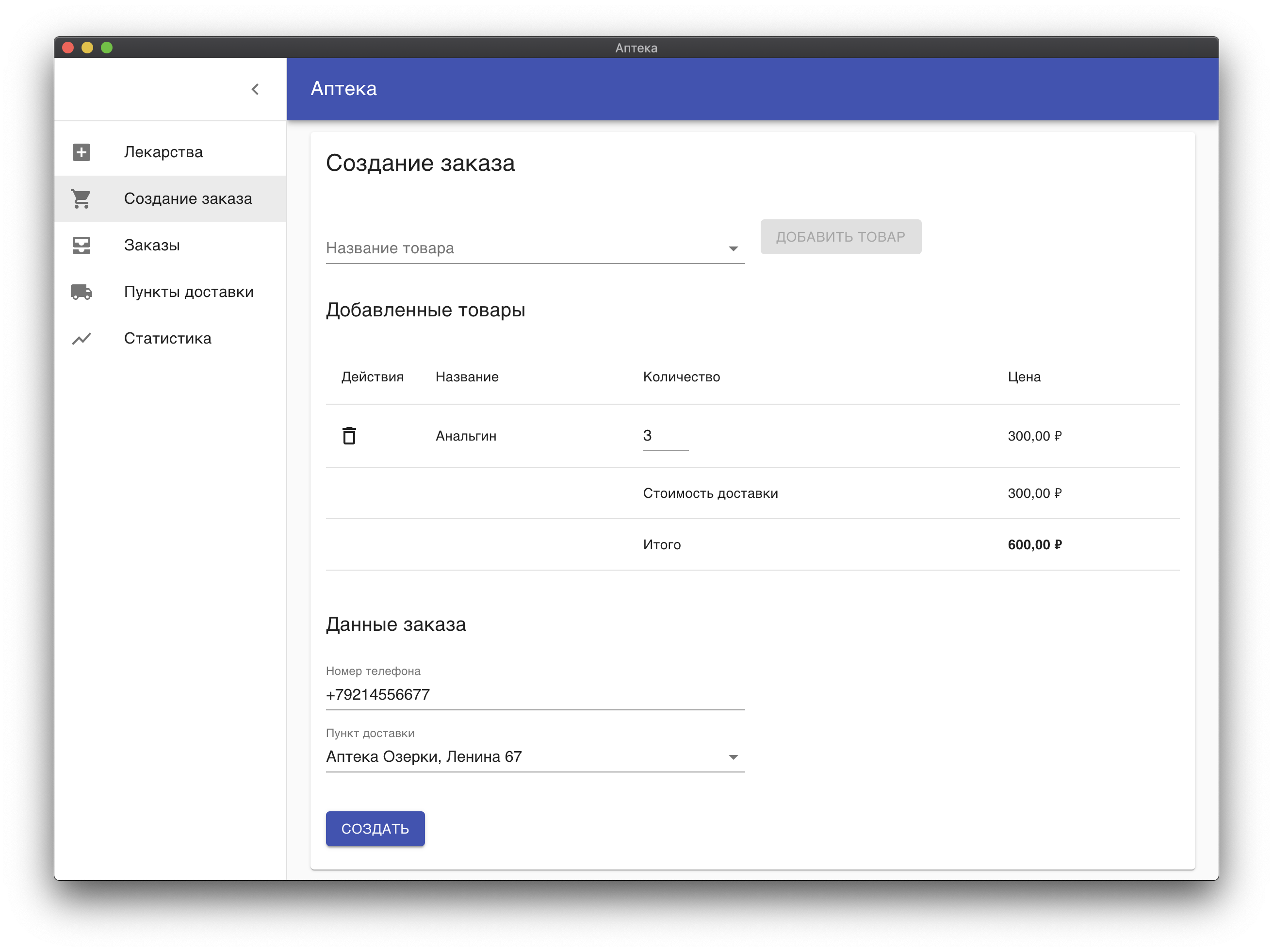Screen dimensions: 1273x952
Task: Open the Заказы menu item
Action: point(152,245)
